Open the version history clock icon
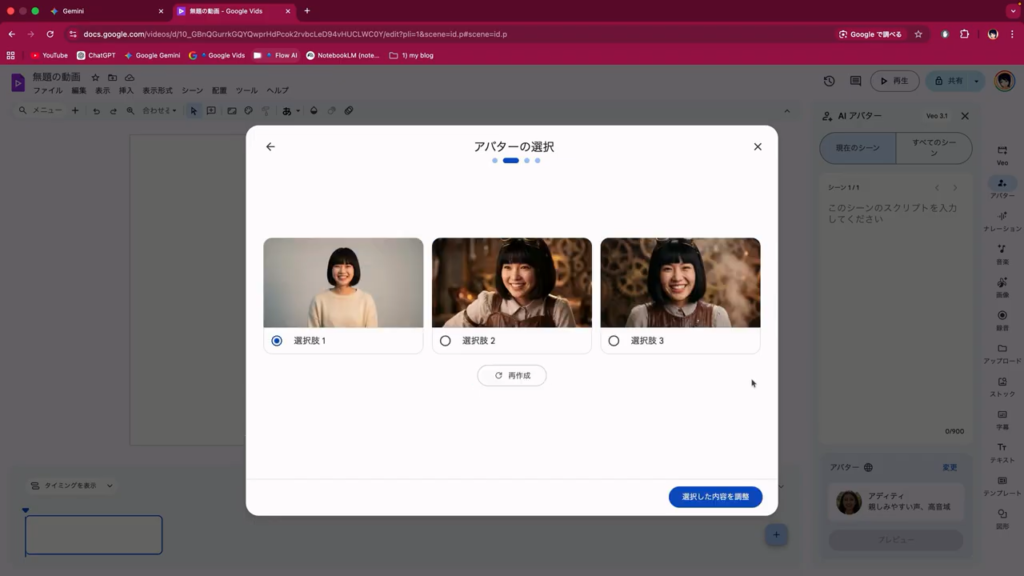The height and width of the screenshot is (576, 1024). [x=829, y=81]
